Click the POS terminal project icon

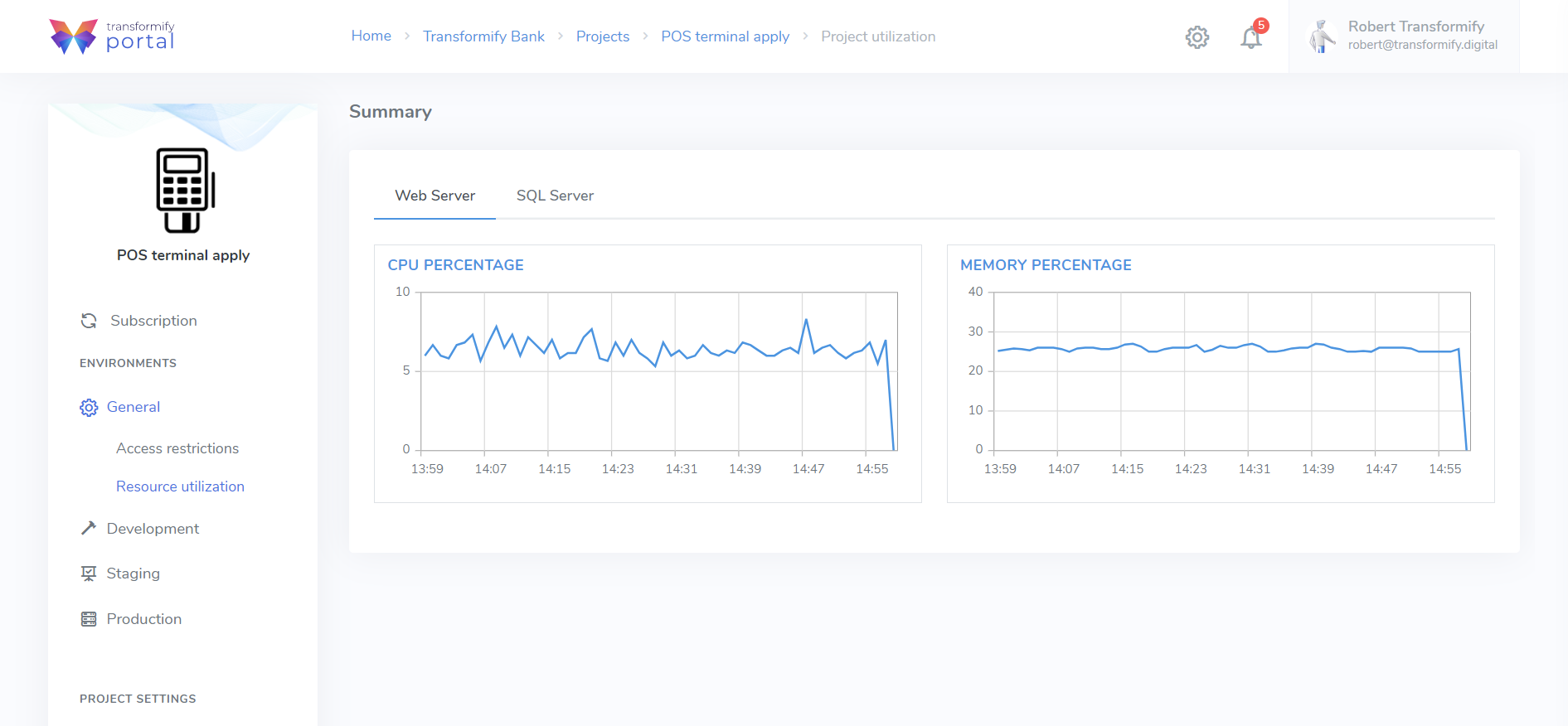pos(184,191)
